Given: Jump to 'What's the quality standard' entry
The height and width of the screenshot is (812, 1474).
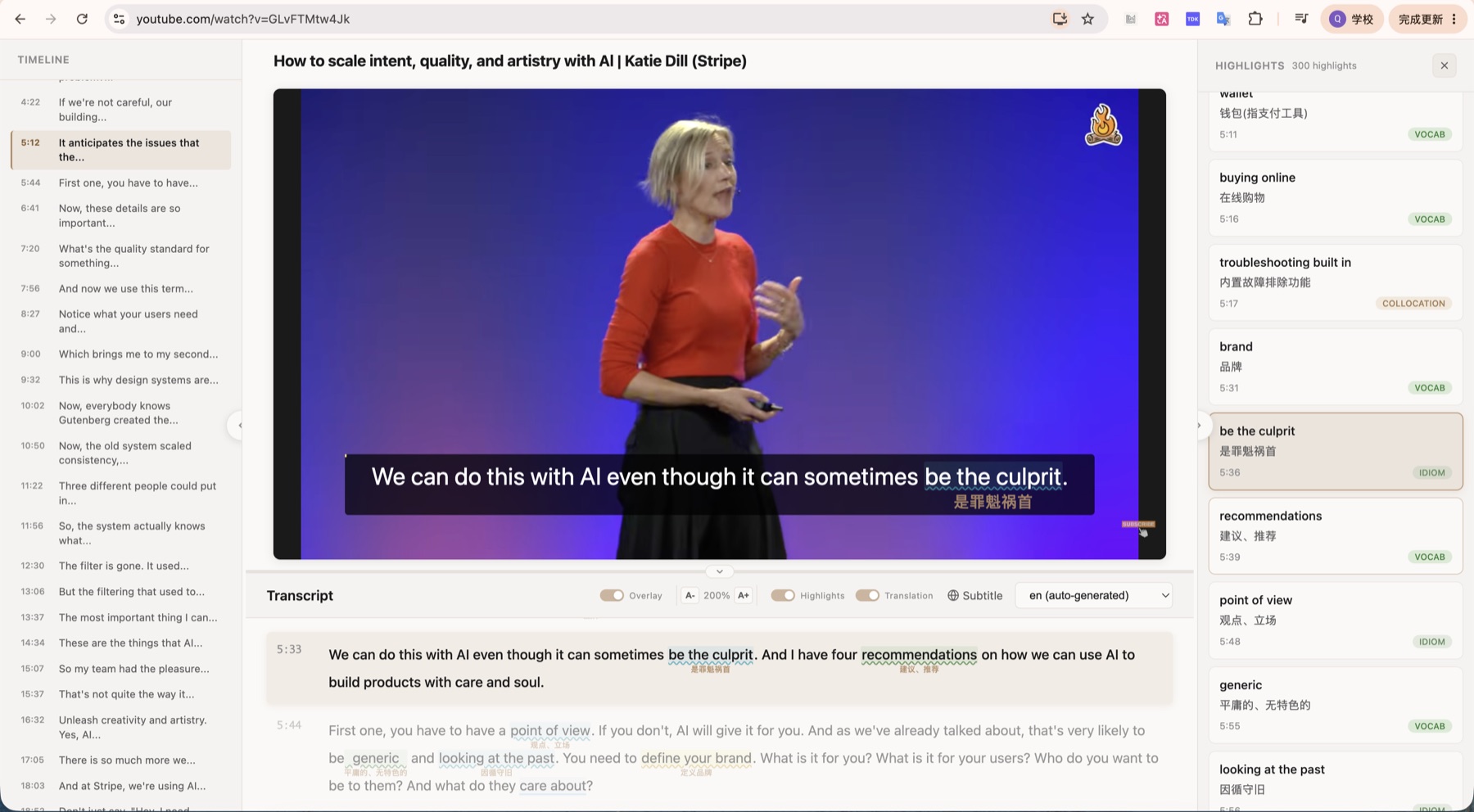Looking at the screenshot, I should tap(121, 255).
